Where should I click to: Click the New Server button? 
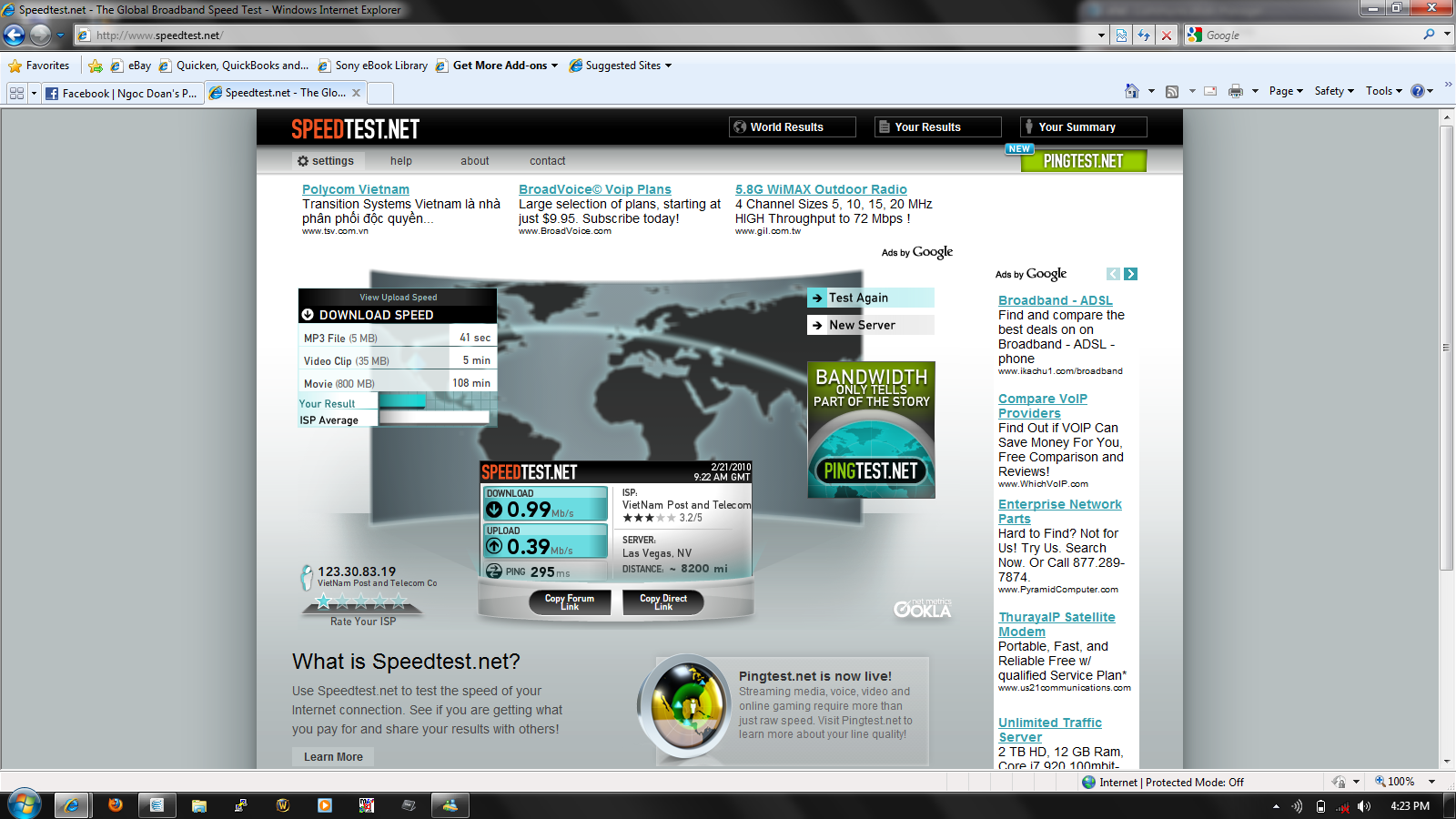pyautogui.click(x=871, y=325)
